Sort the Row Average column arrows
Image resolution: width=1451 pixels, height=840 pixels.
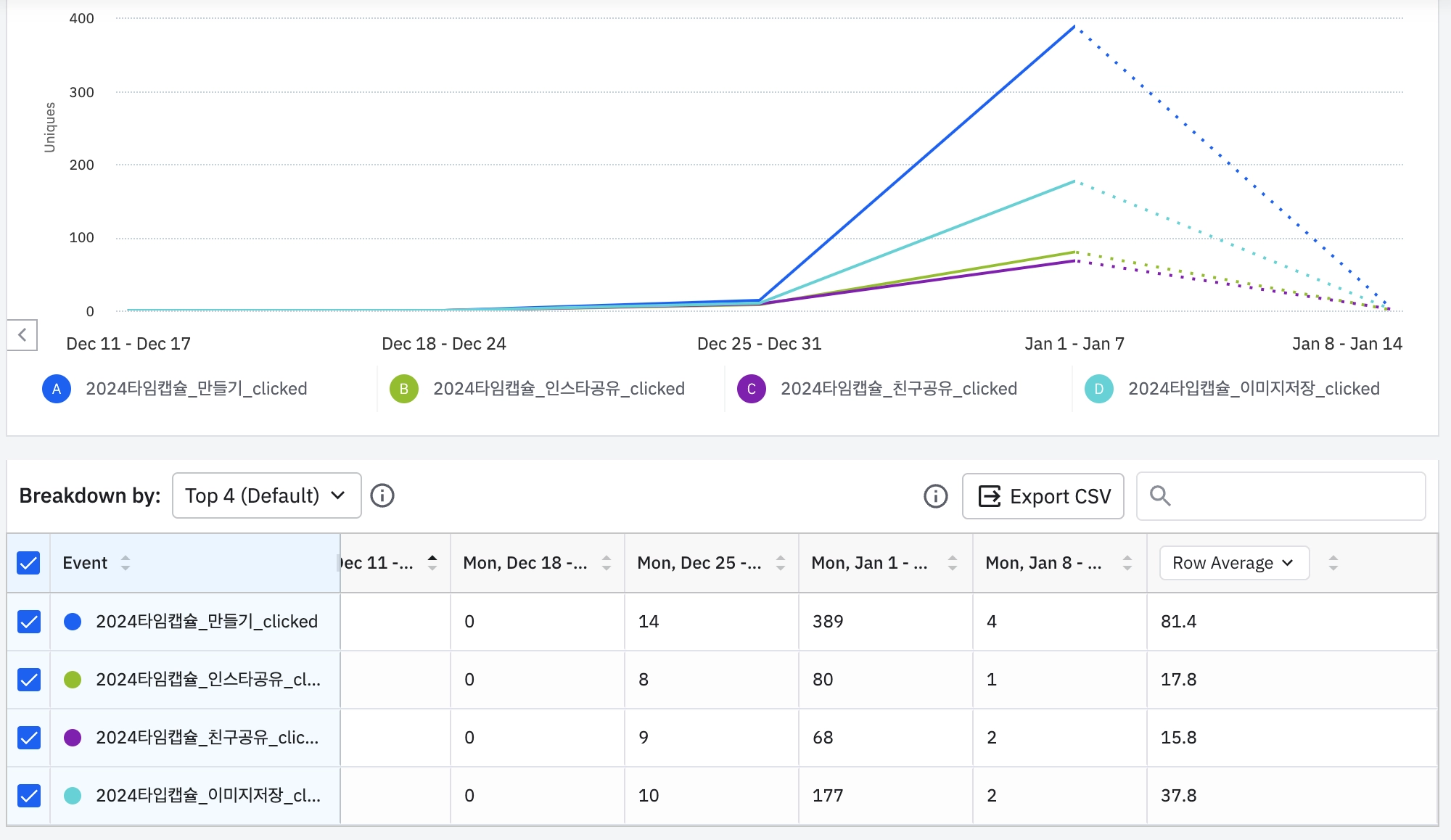(x=1333, y=563)
